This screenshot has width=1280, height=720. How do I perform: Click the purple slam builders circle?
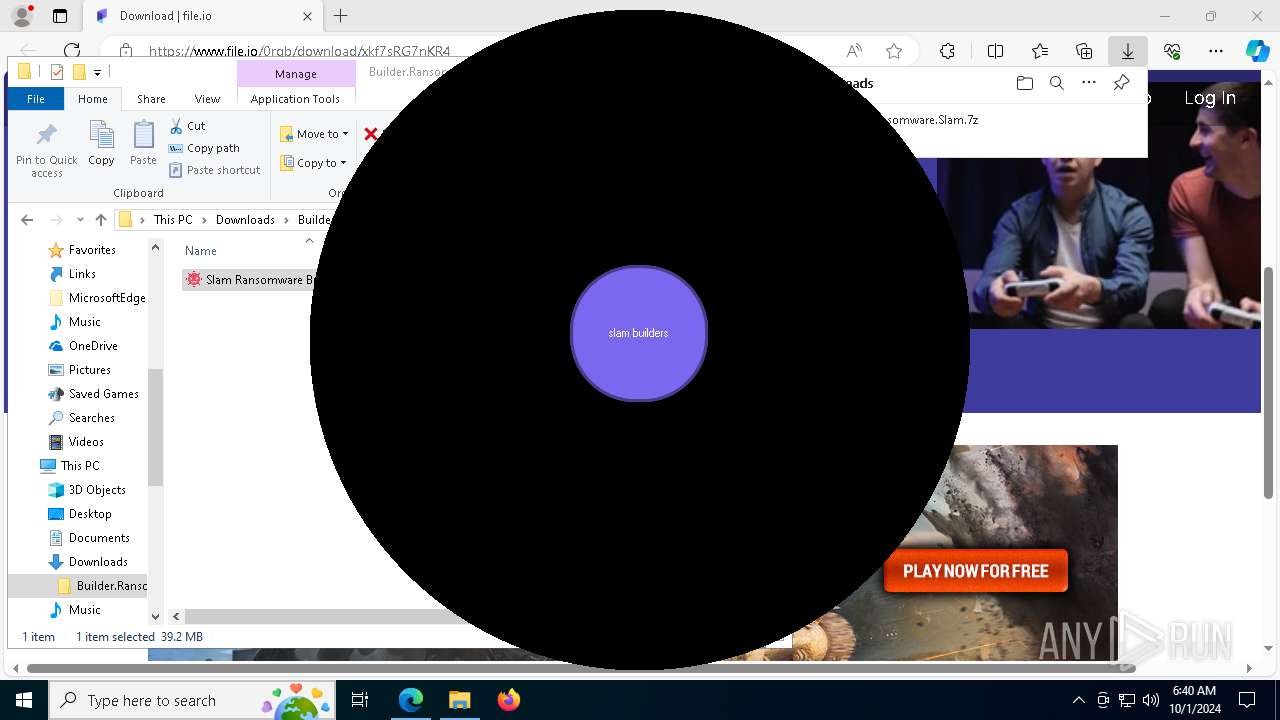tap(639, 333)
